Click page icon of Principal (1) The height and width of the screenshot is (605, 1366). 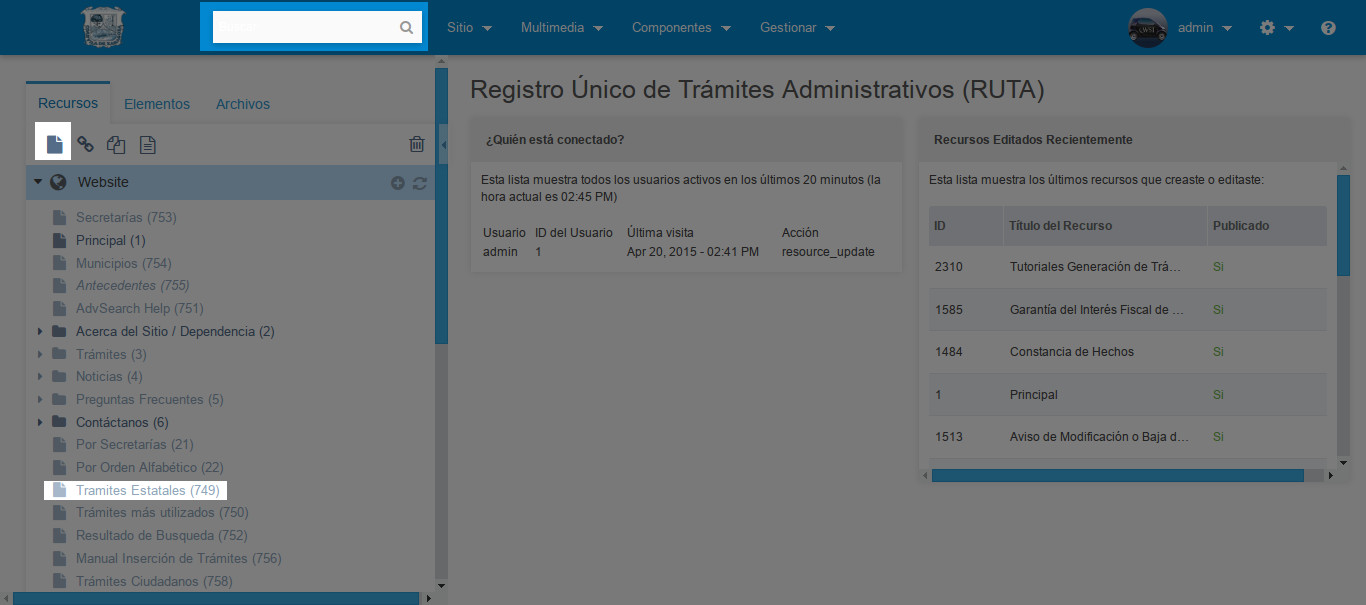coord(59,240)
